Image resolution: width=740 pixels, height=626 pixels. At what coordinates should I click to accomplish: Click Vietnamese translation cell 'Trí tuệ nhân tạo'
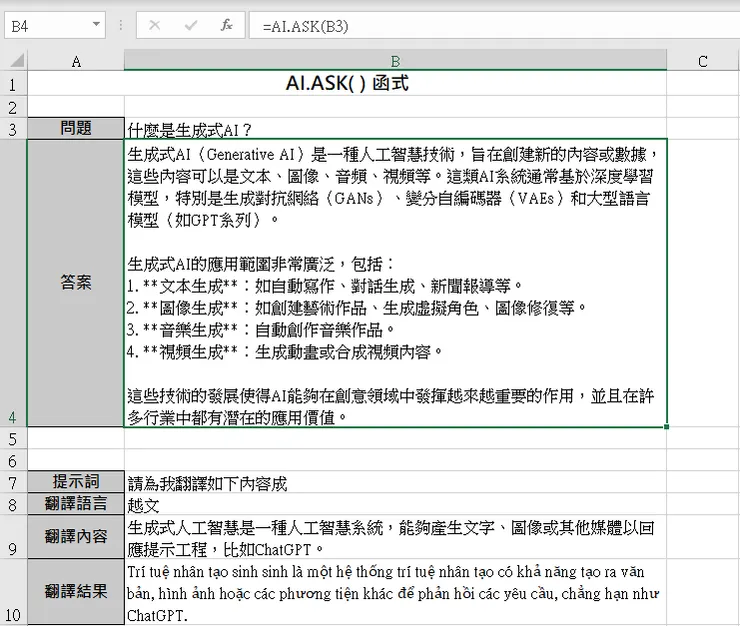[x=395, y=592]
